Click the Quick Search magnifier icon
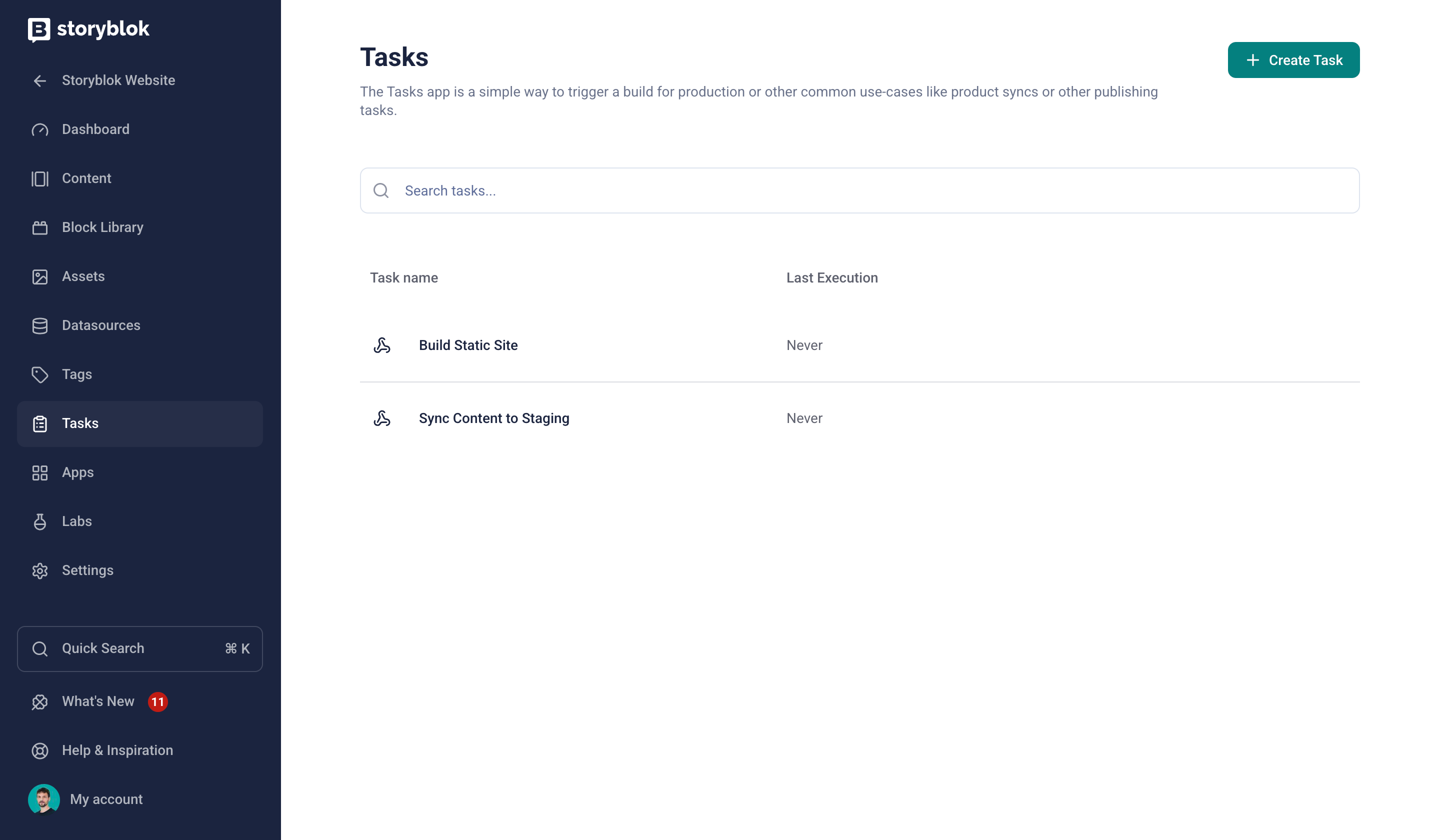This screenshot has height=840, width=1440. click(39, 649)
